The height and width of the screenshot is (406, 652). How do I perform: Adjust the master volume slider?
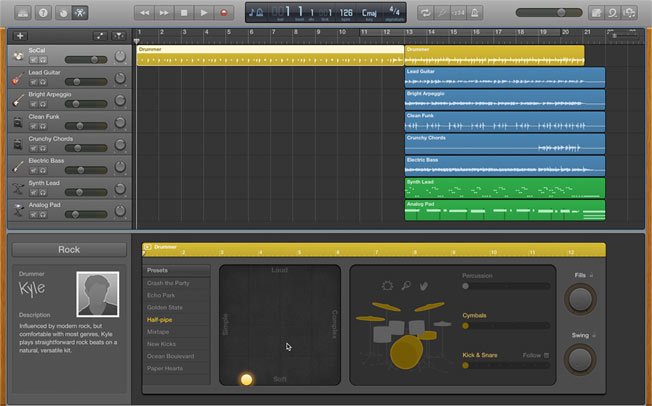(x=549, y=12)
